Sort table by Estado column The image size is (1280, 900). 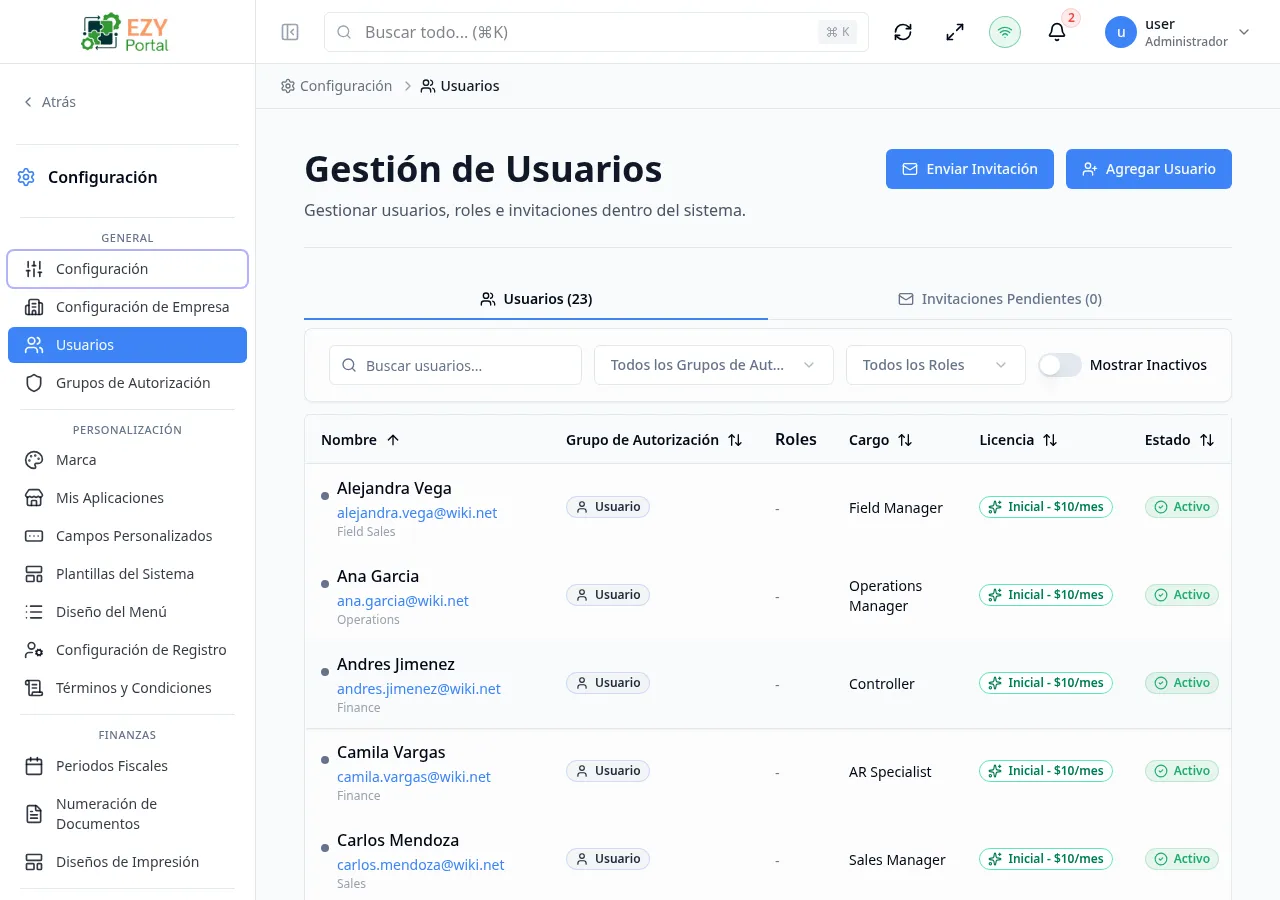1179,440
